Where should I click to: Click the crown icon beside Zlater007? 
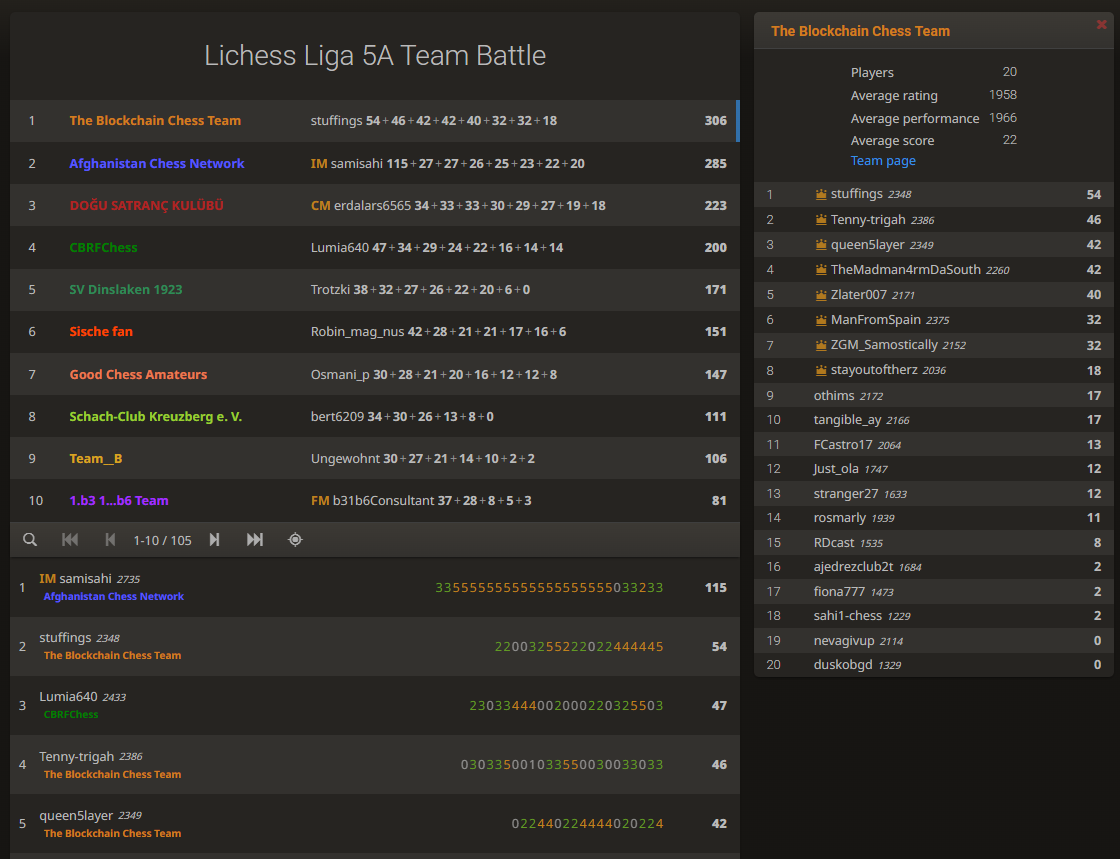(821, 295)
